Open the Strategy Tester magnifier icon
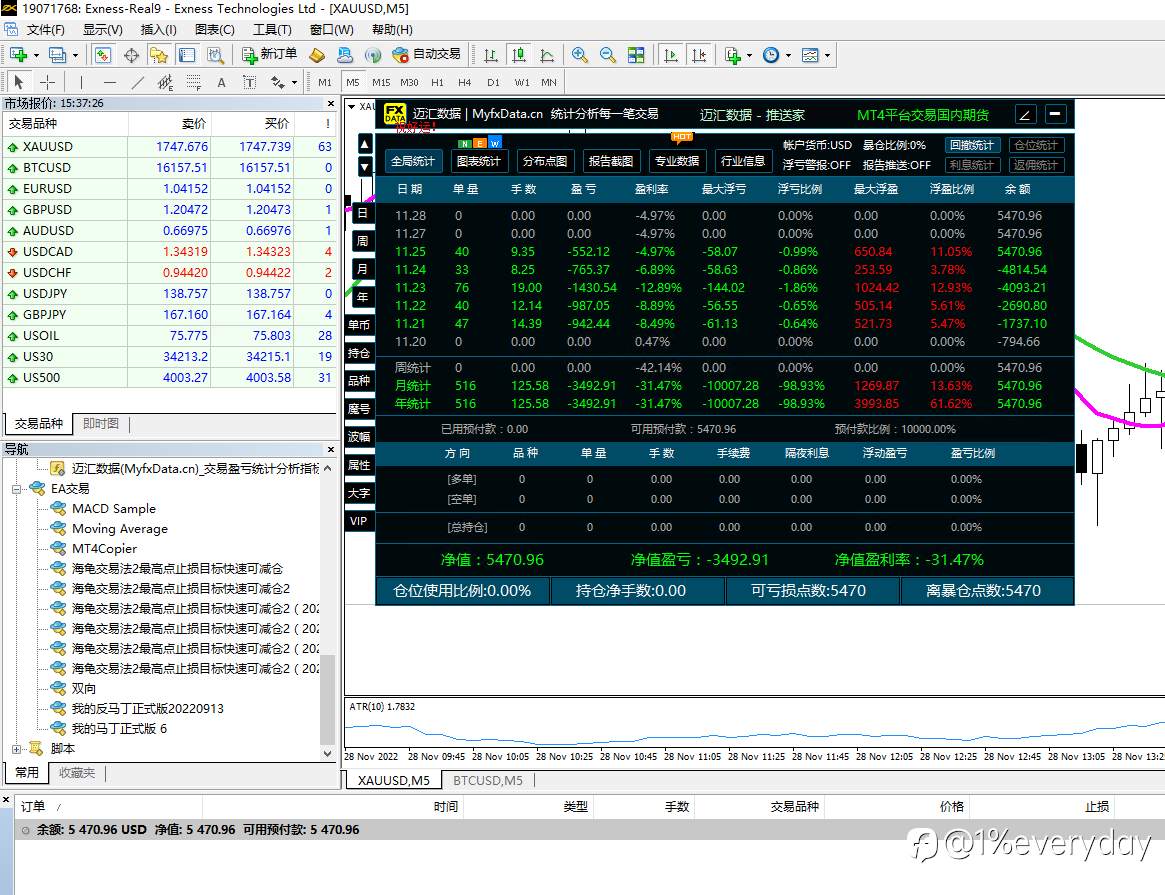1165x895 pixels. (215, 55)
